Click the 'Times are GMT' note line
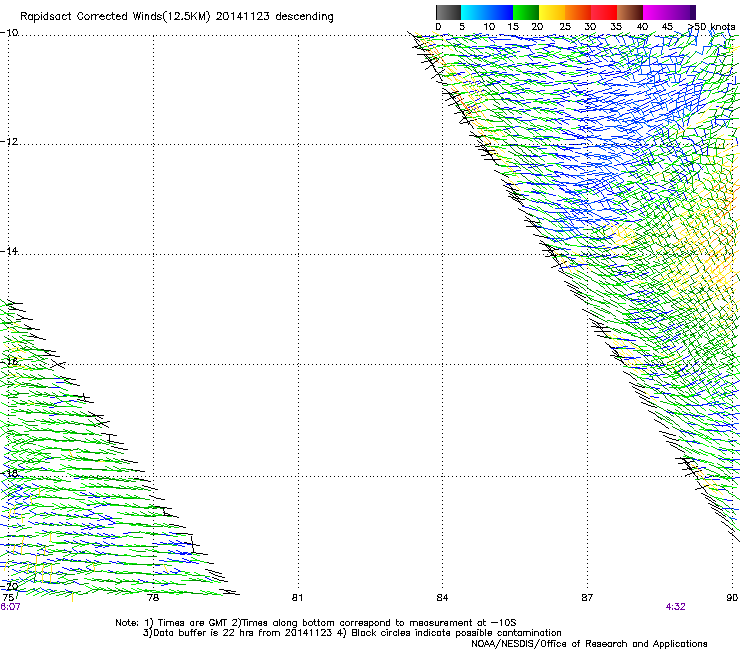The width and height of the screenshot is (740, 650). click(x=315, y=623)
